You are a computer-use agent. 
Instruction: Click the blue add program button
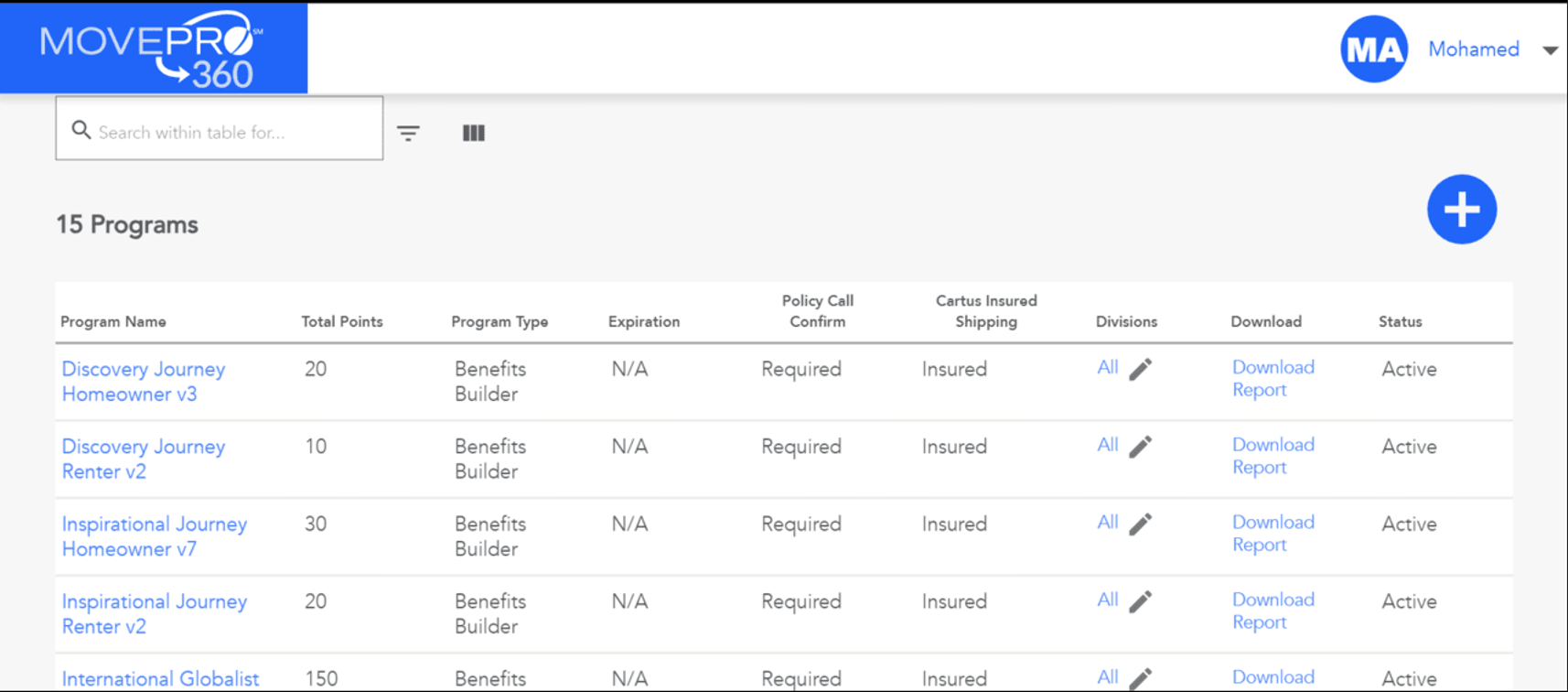(1461, 210)
